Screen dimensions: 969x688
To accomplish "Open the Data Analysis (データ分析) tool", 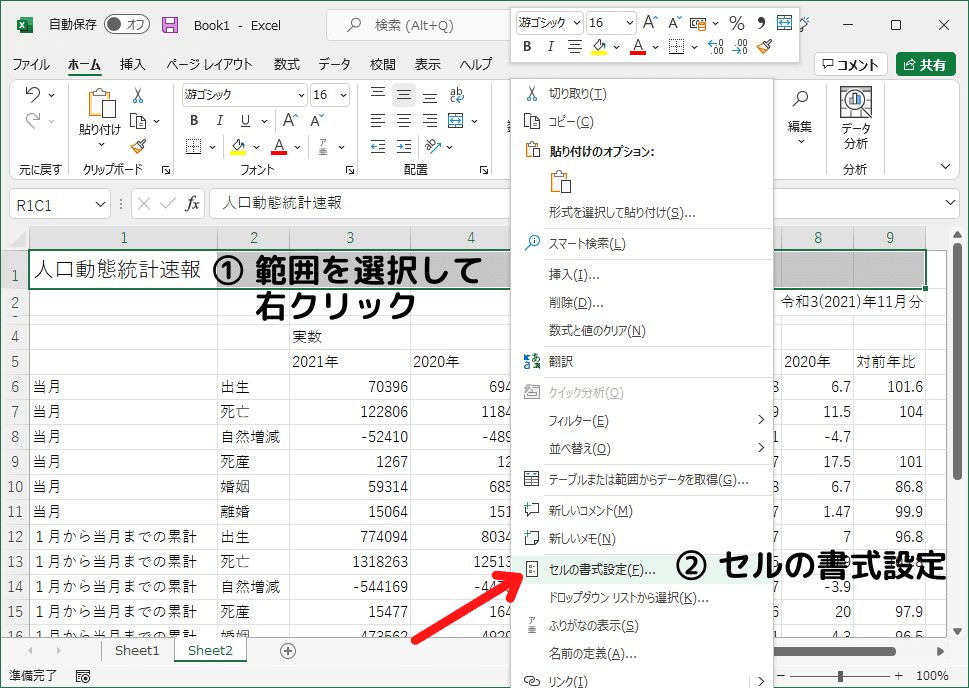I will [856, 119].
